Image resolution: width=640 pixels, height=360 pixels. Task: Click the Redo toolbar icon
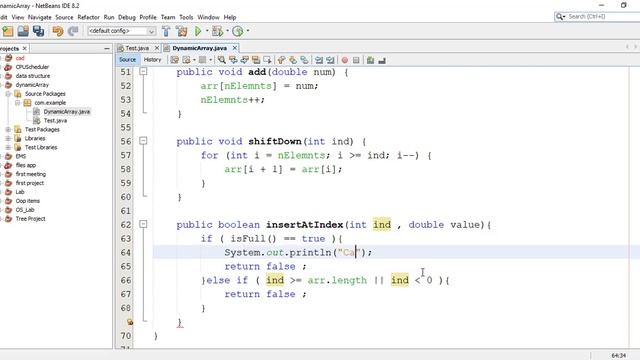point(73,31)
